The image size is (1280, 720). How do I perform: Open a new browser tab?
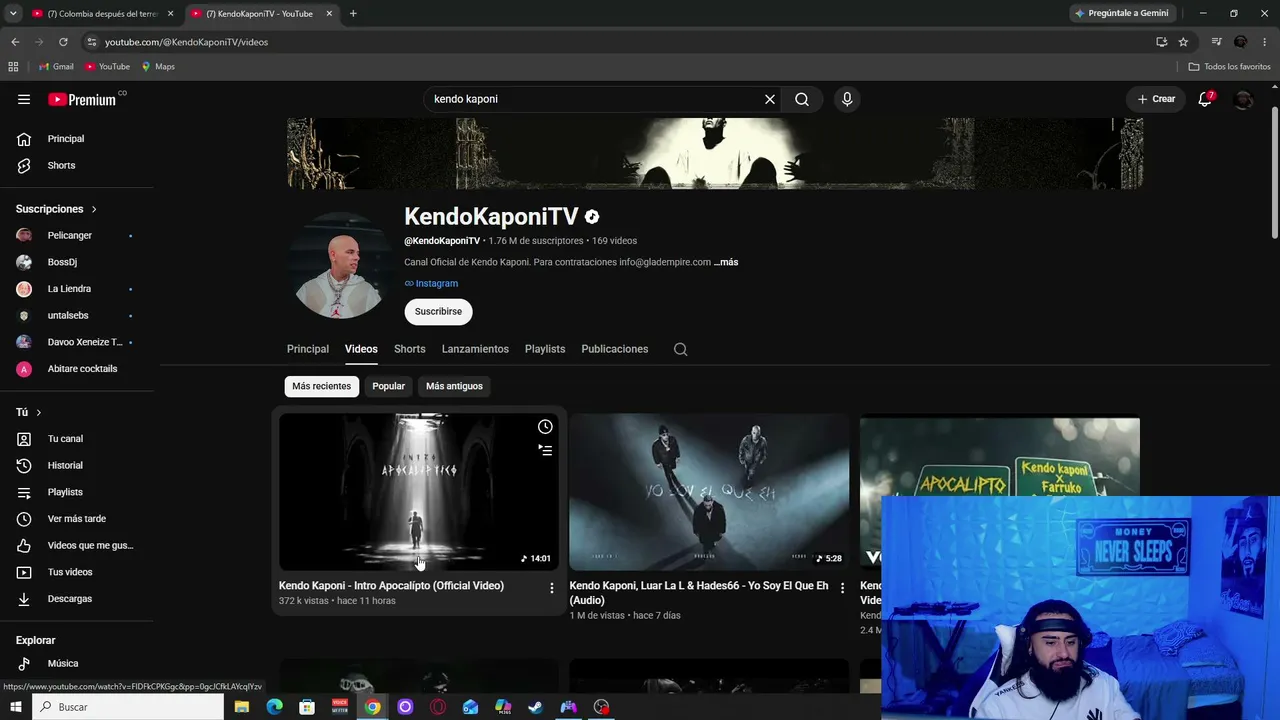353,14
